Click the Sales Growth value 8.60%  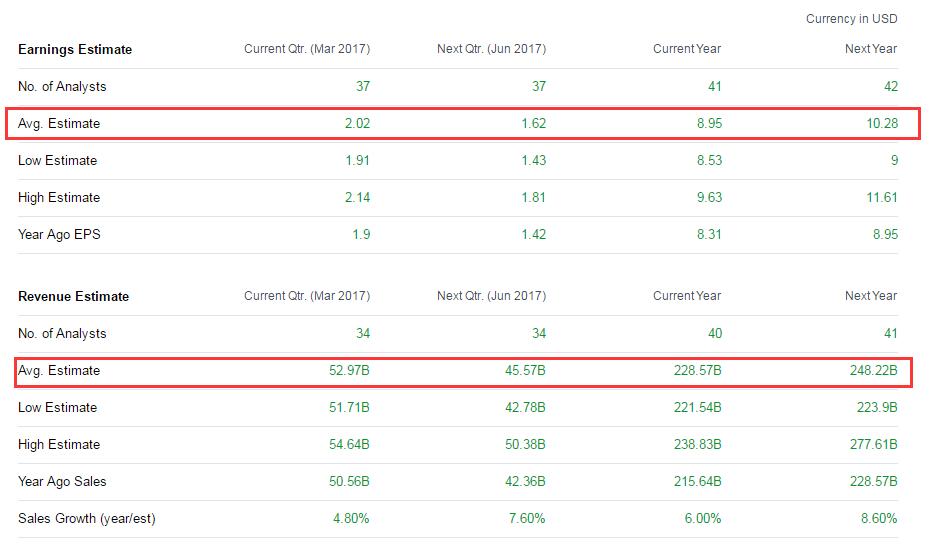coord(876,518)
